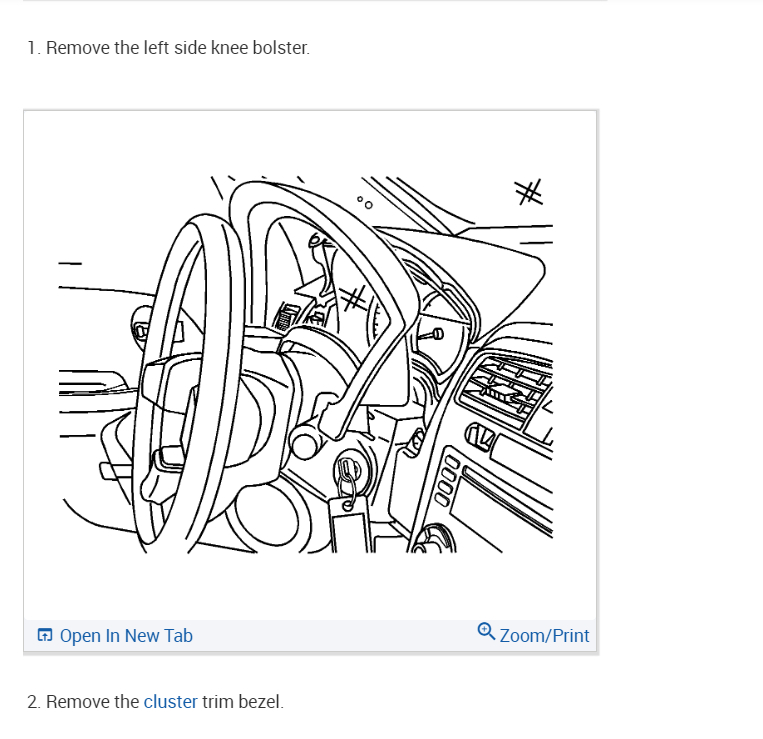
Task: Open the diagram via Open In New Tab text
Action: 126,636
